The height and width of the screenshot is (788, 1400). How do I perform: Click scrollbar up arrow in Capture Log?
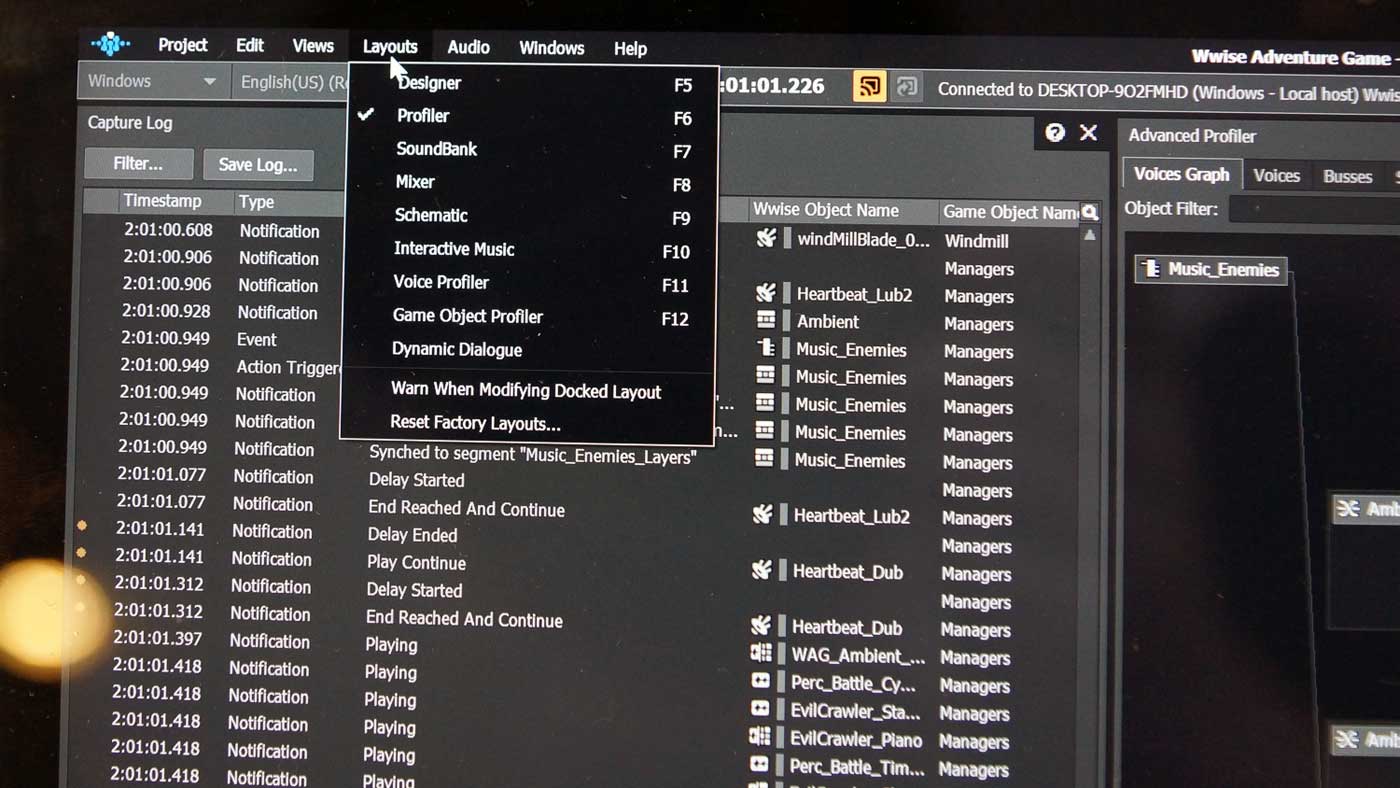coord(1089,235)
